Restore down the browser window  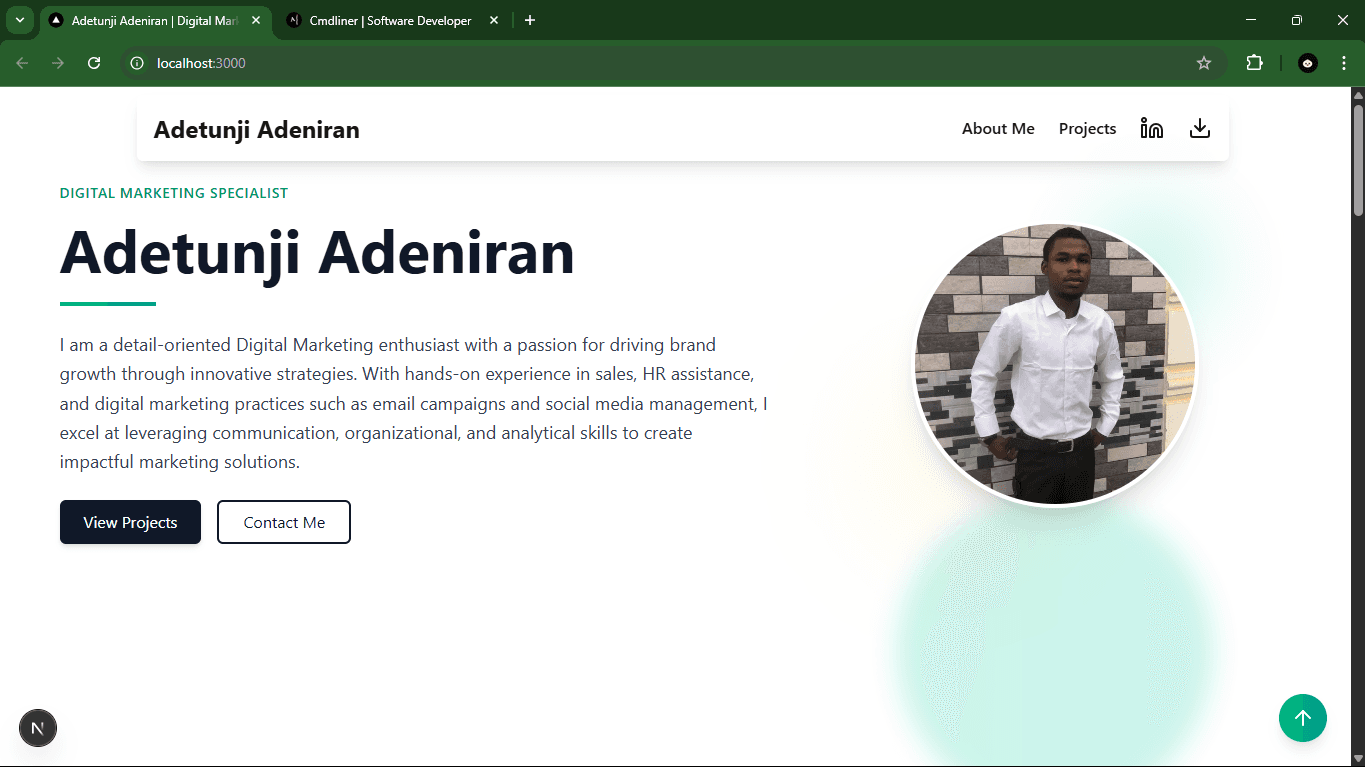pos(1297,20)
